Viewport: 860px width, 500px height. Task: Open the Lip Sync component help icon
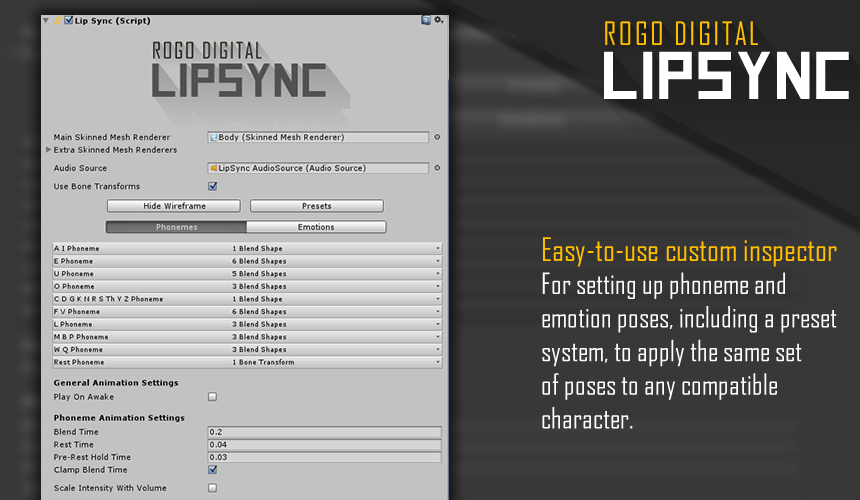pyautogui.click(x=426, y=20)
